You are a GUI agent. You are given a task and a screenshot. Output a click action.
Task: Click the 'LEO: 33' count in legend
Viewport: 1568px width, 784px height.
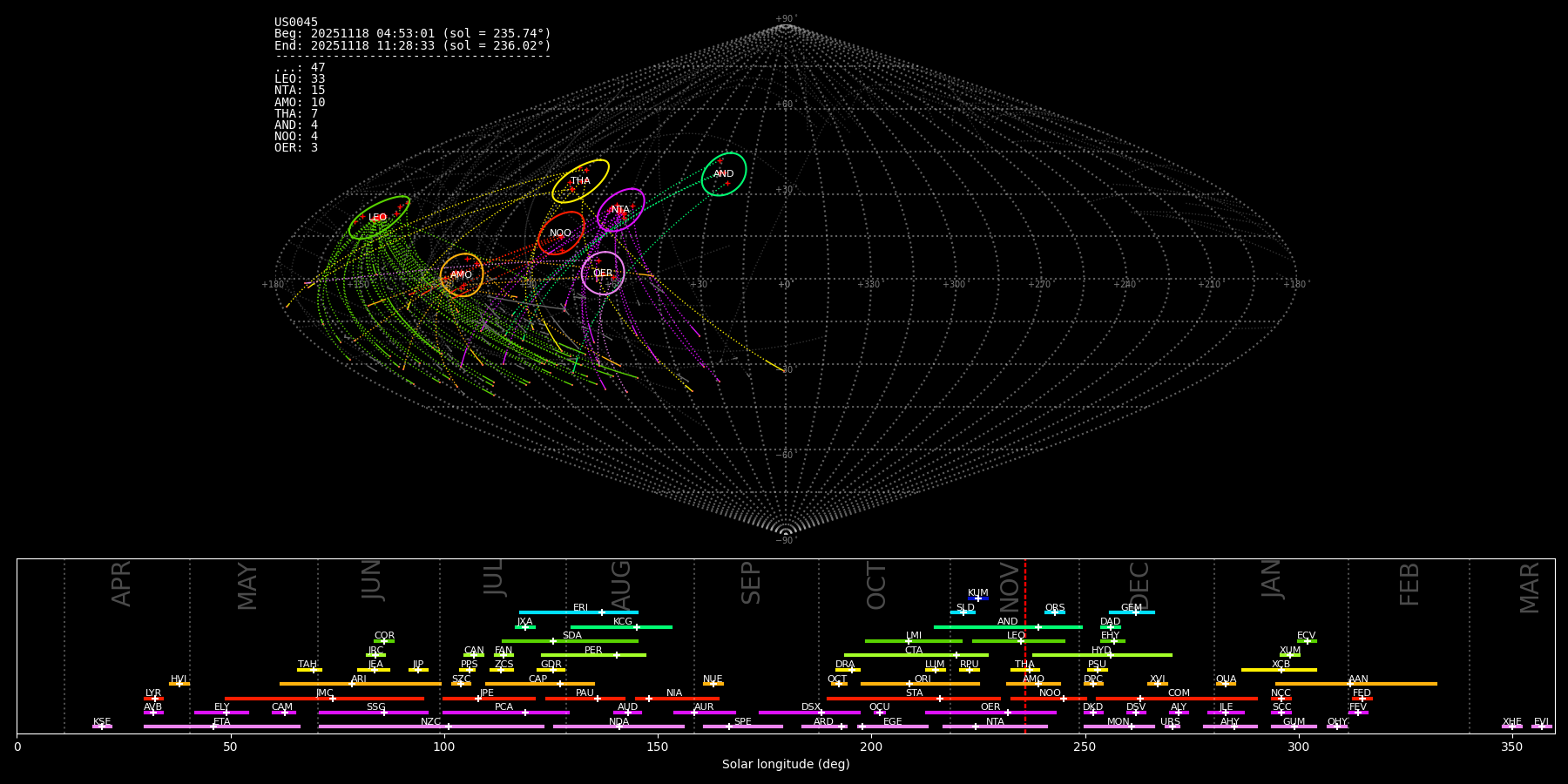(x=300, y=79)
